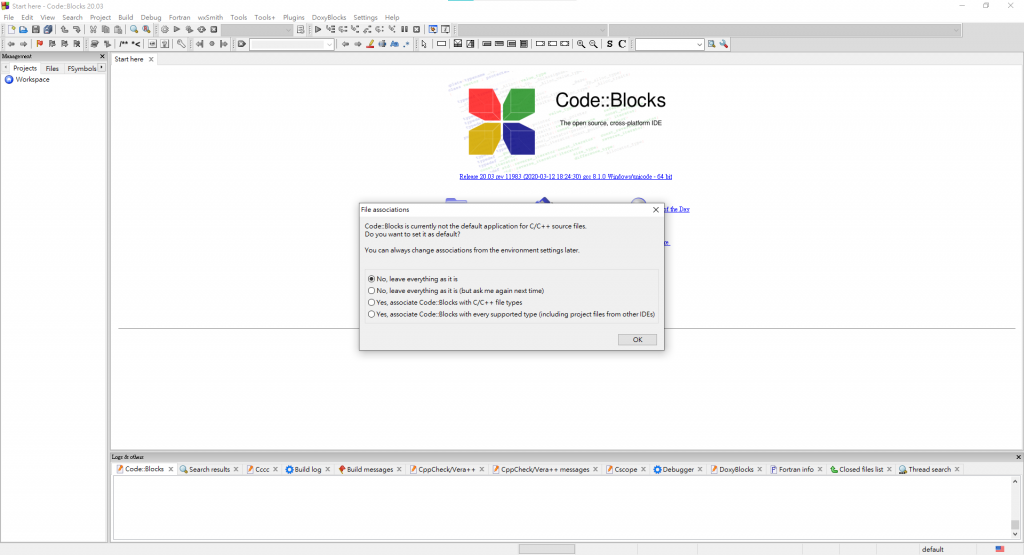Switch to the Files tab in Management
1024x555 pixels.
click(x=52, y=68)
